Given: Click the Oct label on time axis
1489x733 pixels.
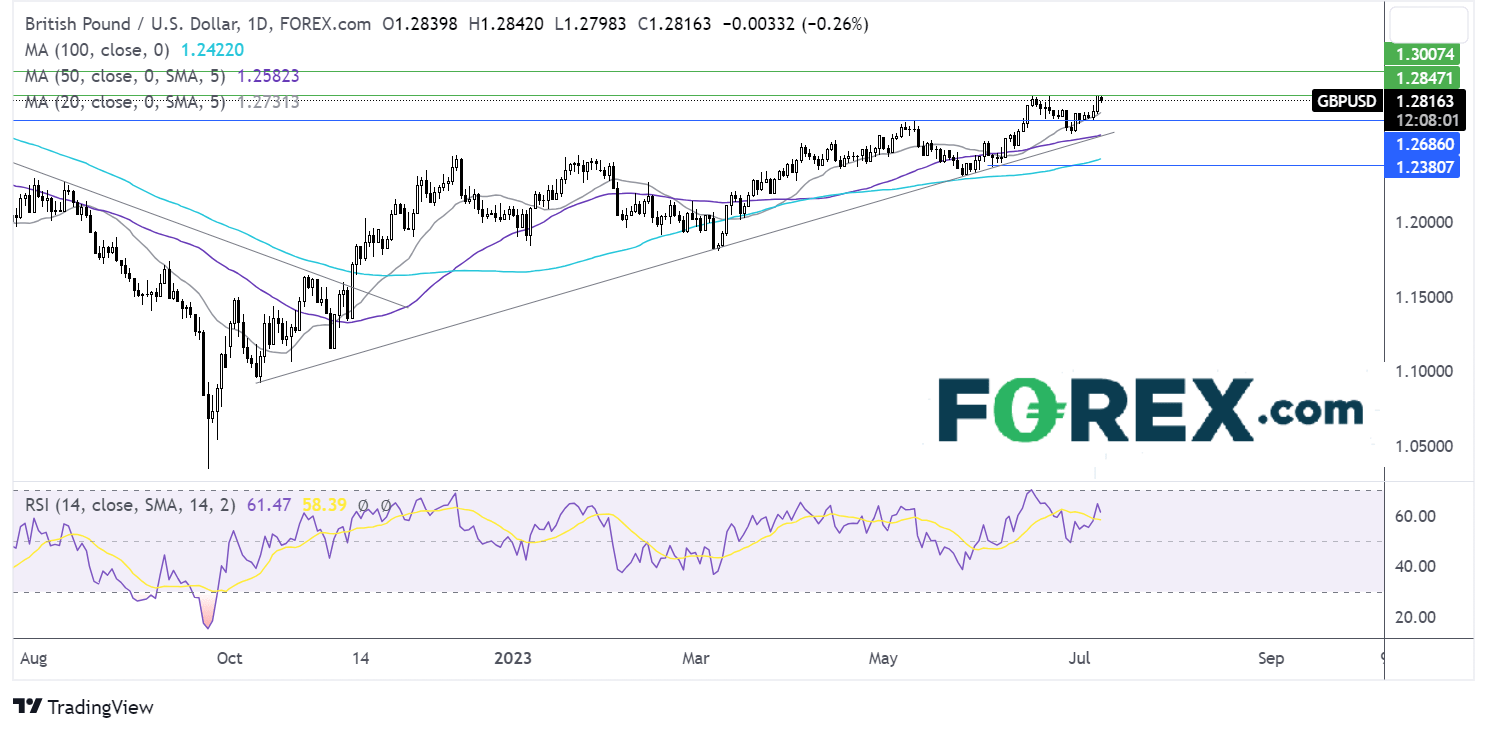Looking at the screenshot, I should pyautogui.click(x=229, y=659).
